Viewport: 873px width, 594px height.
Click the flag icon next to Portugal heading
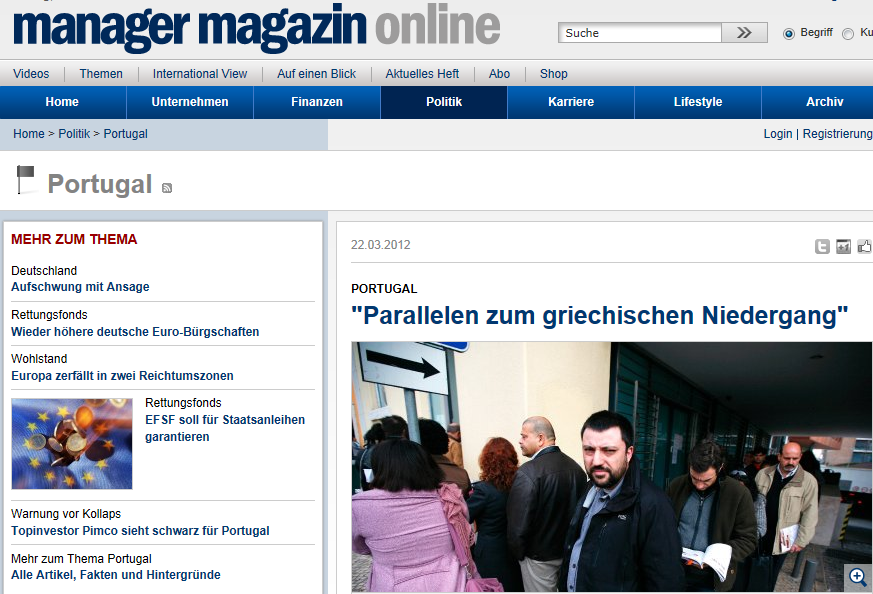pyautogui.click(x=25, y=181)
